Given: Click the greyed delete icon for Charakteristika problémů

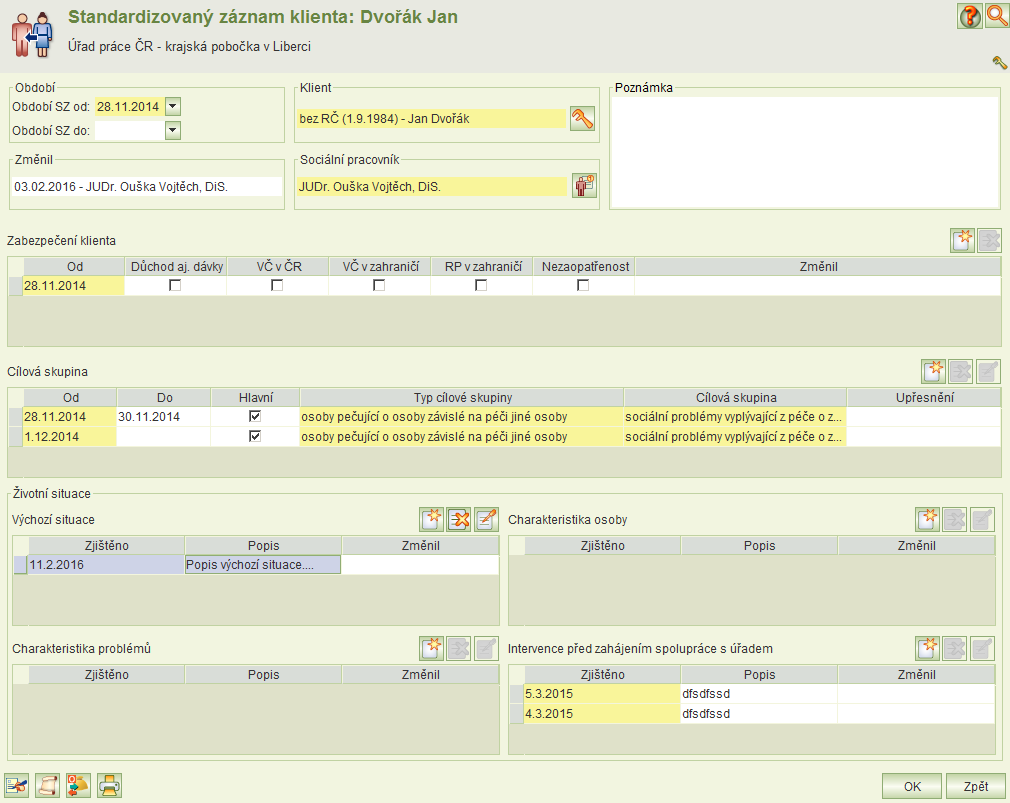Looking at the screenshot, I should (x=459, y=648).
